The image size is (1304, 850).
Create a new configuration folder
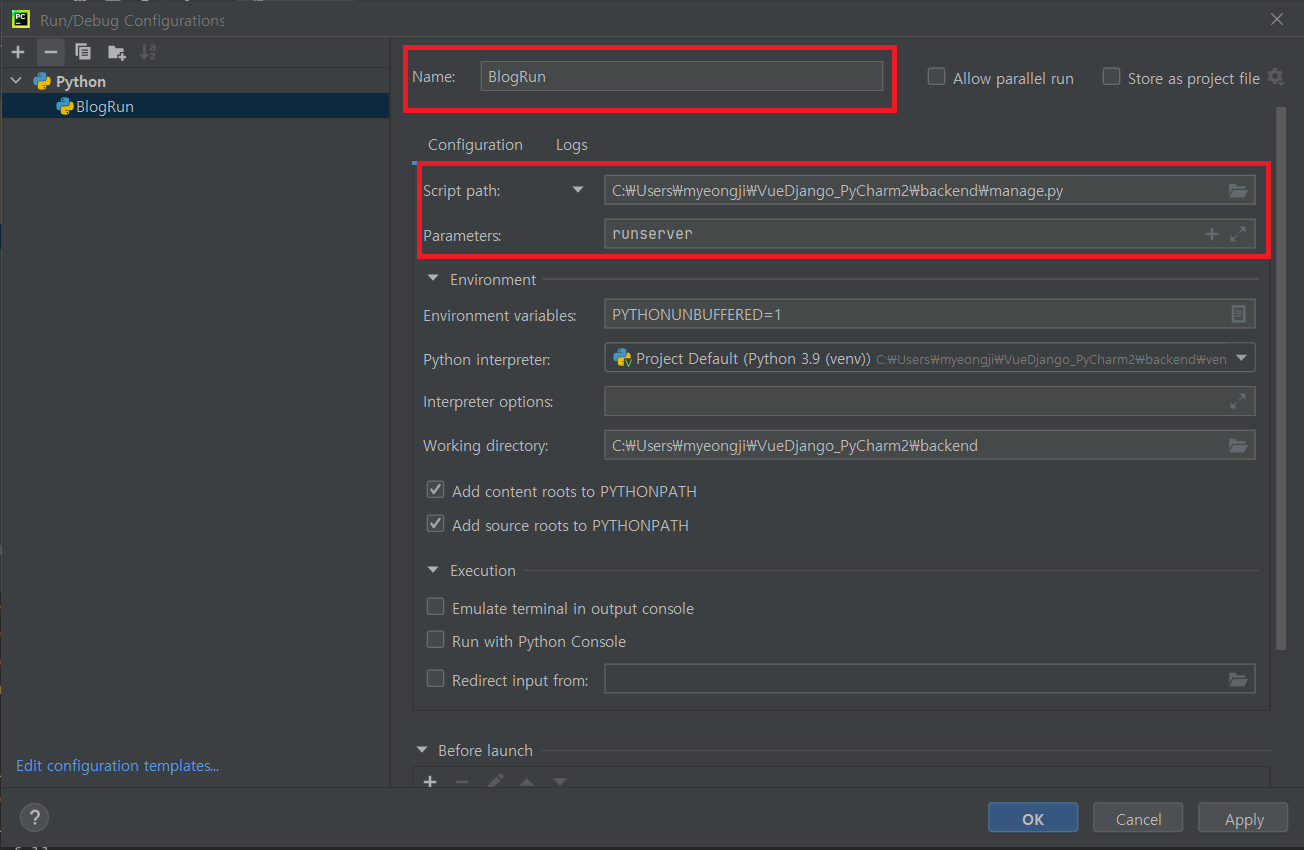point(116,52)
